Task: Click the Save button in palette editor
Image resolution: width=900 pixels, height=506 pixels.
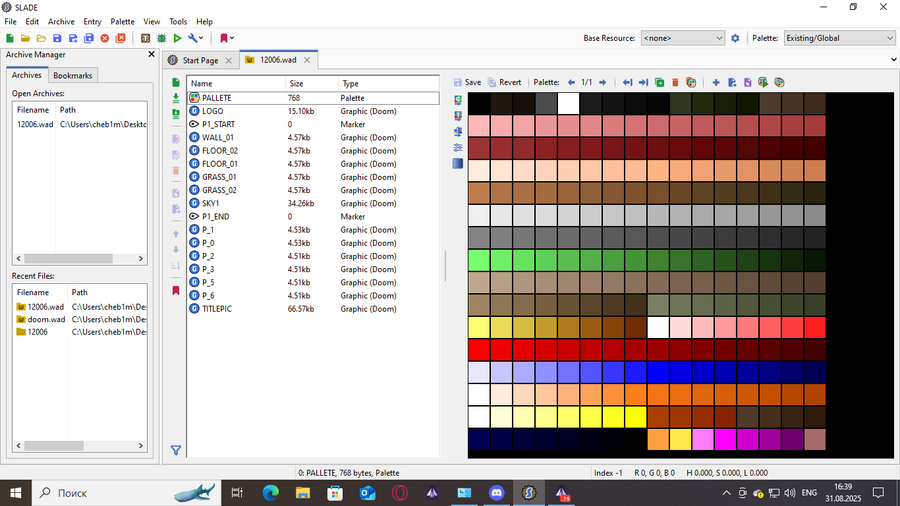Action: tap(467, 83)
